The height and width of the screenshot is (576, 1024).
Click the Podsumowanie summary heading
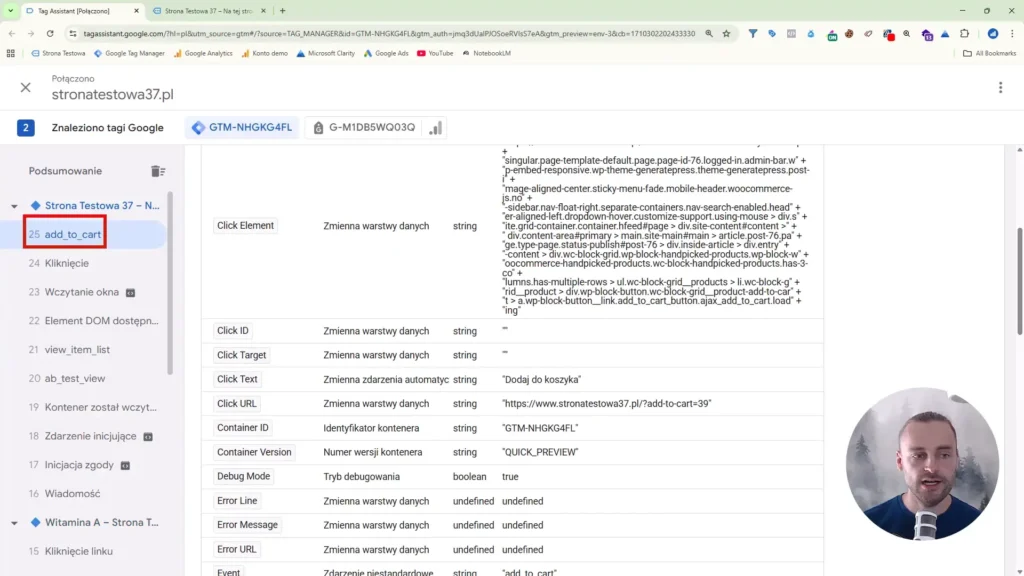pos(65,171)
